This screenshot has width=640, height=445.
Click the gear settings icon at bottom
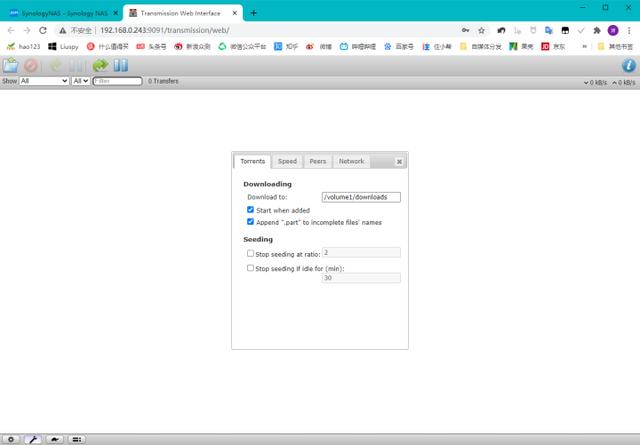coord(11,439)
